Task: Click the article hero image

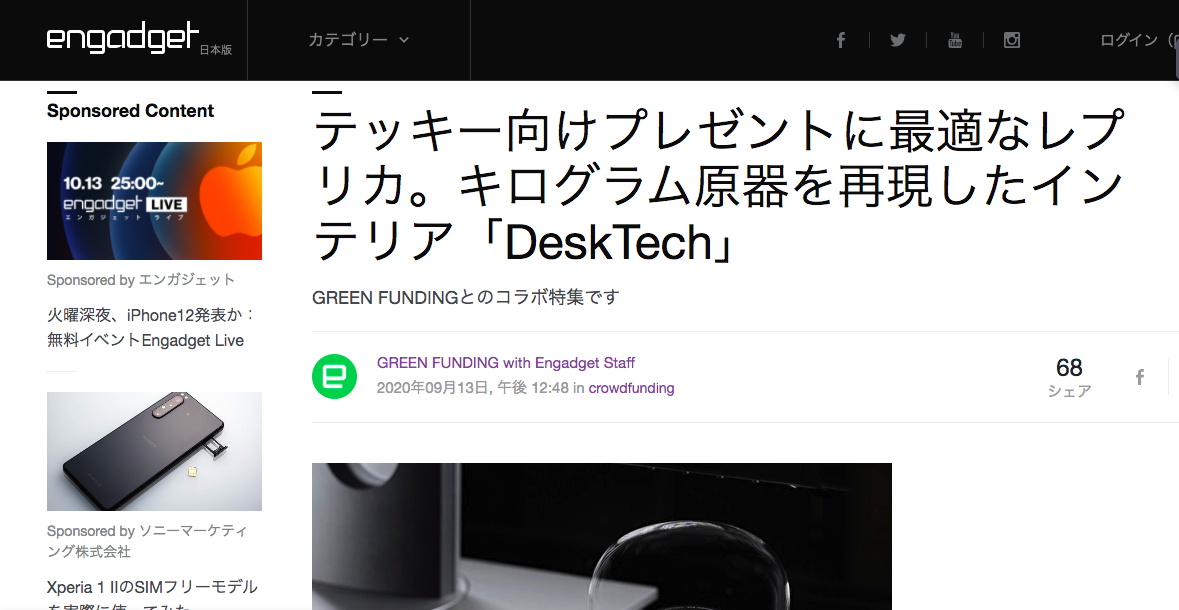Action: [602, 536]
